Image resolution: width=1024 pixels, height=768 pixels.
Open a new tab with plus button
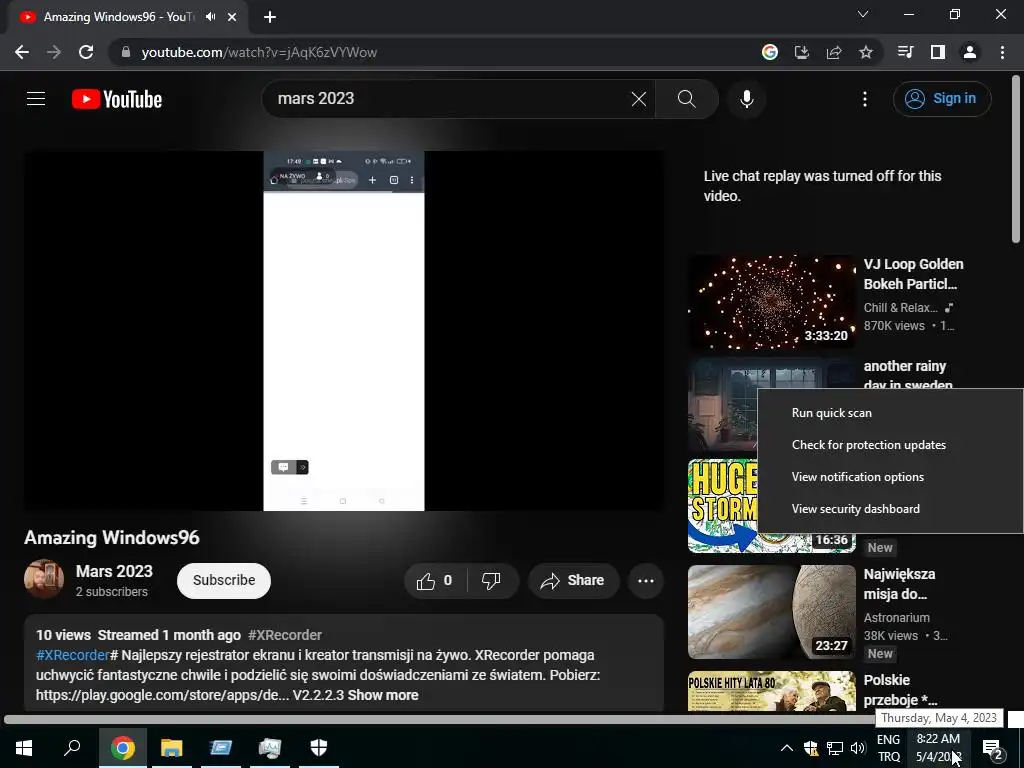(x=270, y=17)
